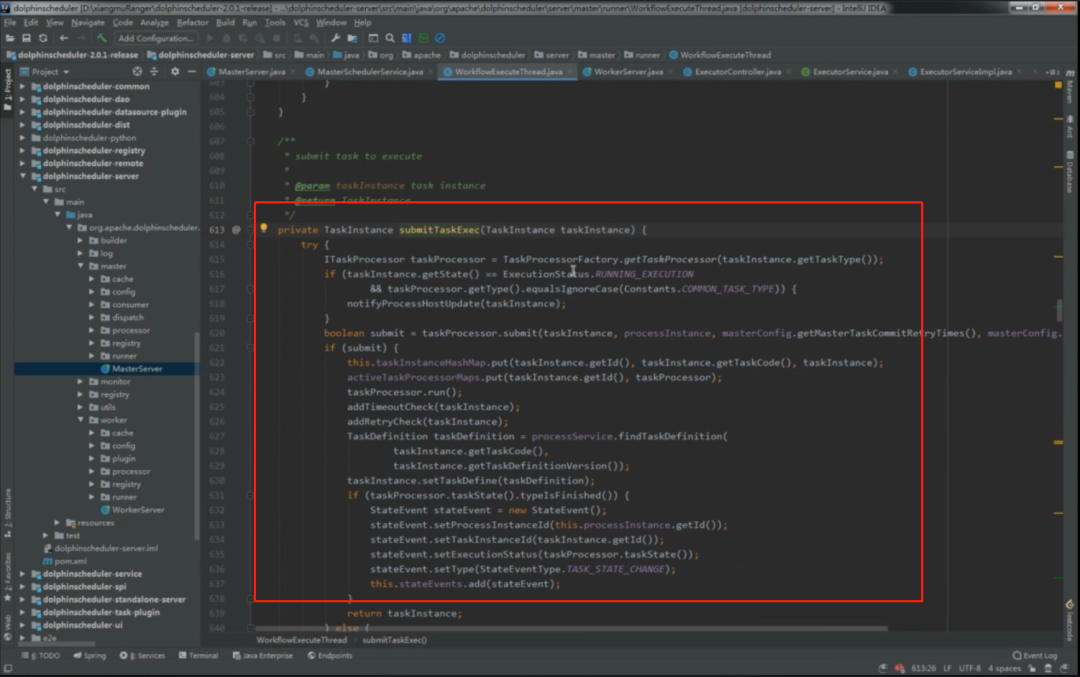Toggle fold marker at line 621

(251, 348)
